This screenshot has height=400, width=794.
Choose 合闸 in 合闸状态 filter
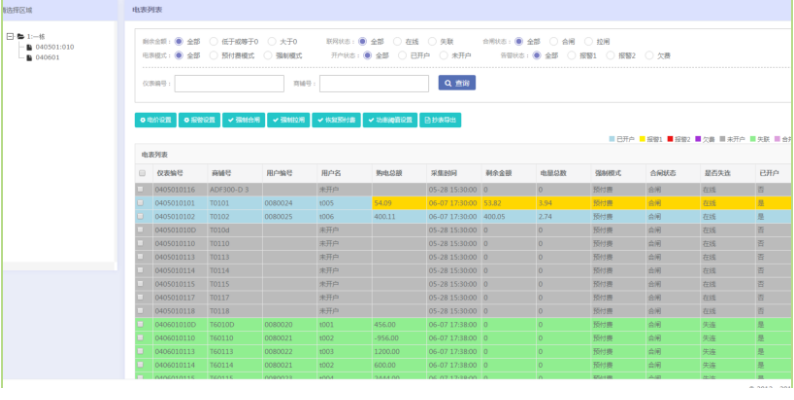[x=554, y=42]
